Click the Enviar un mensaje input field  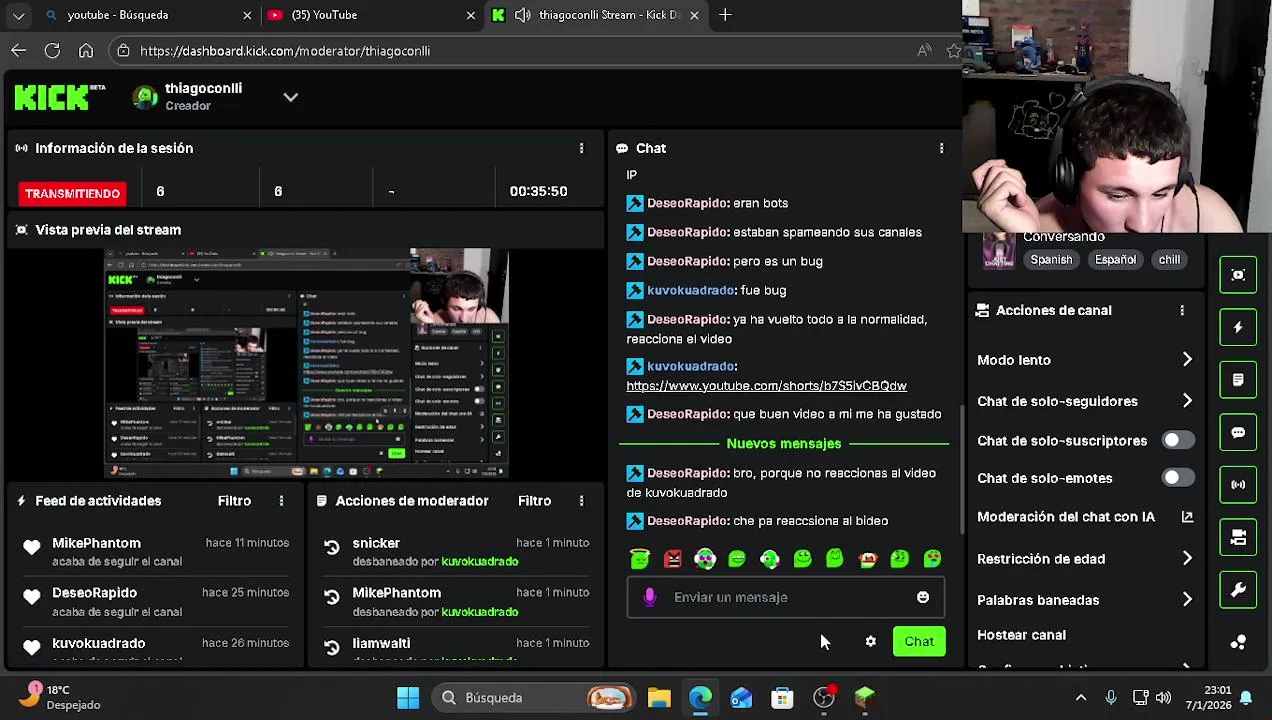[785, 597]
